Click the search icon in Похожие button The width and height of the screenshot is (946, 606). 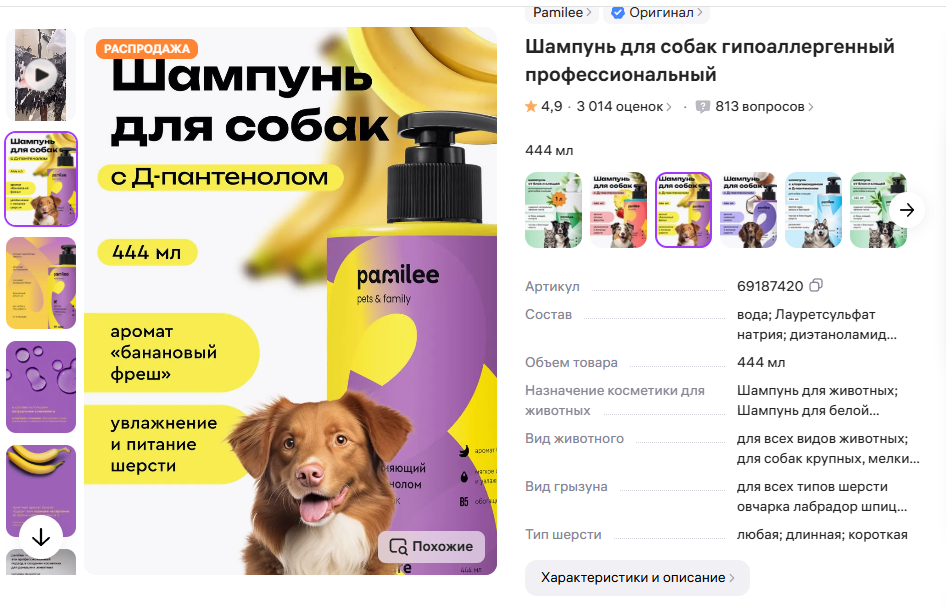point(398,547)
